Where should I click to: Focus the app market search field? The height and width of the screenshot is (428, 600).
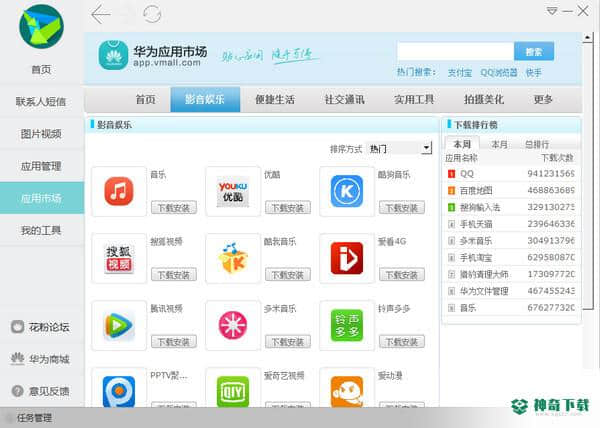(455, 51)
